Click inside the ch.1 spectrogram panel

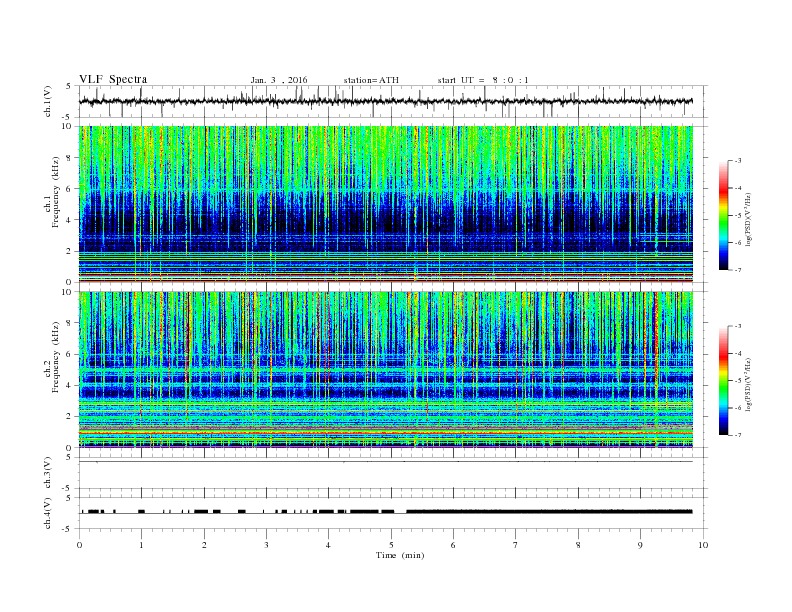pos(385,203)
